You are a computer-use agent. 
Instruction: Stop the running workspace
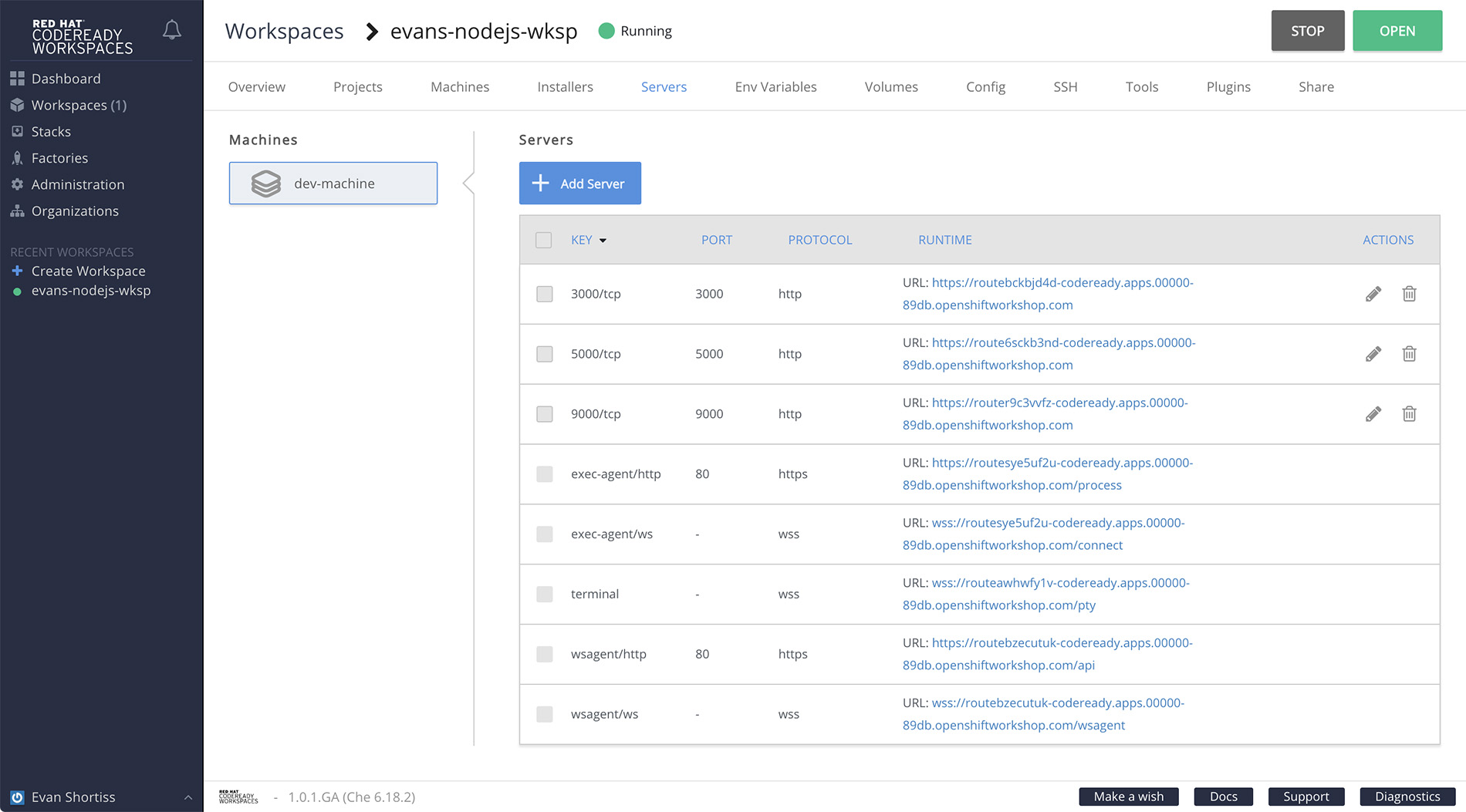click(x=1308, y=31)
